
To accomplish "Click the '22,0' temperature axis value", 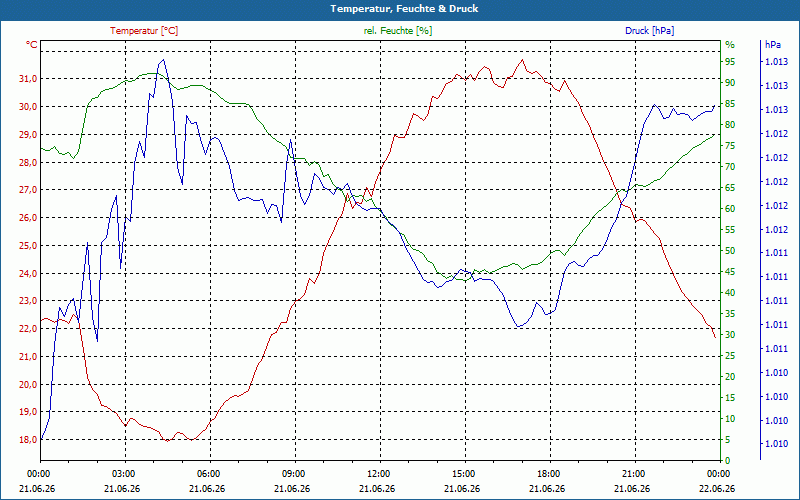I will 28,329.
